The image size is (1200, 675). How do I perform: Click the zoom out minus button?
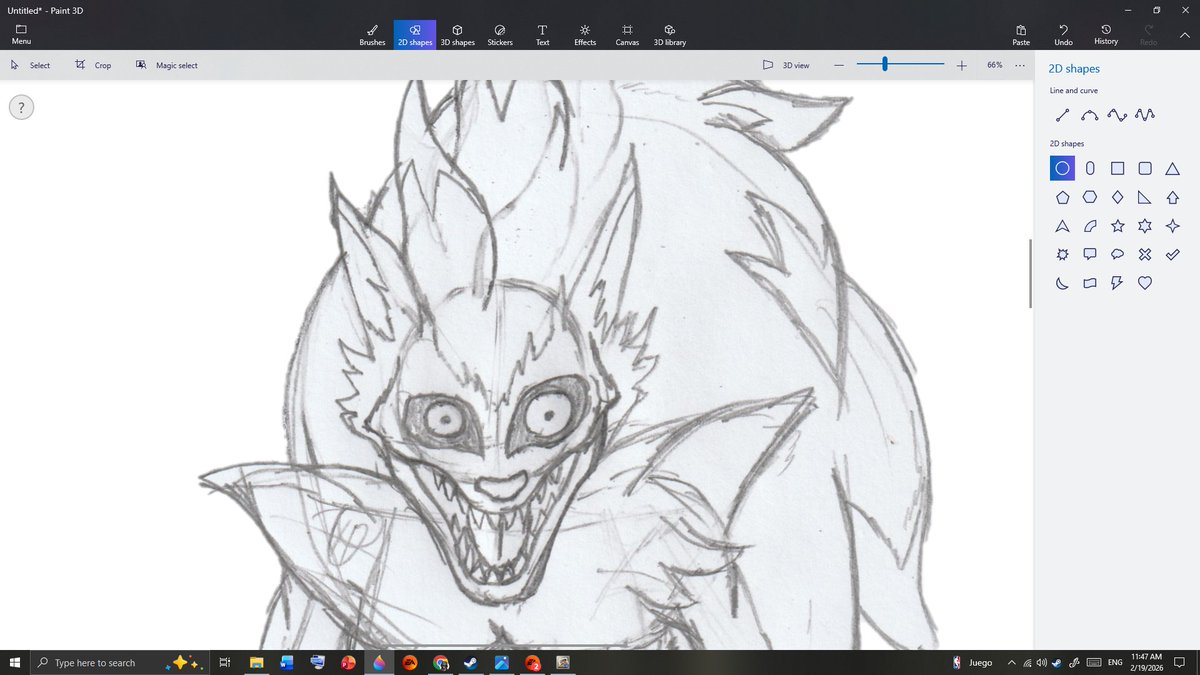[x=839, y=65]
